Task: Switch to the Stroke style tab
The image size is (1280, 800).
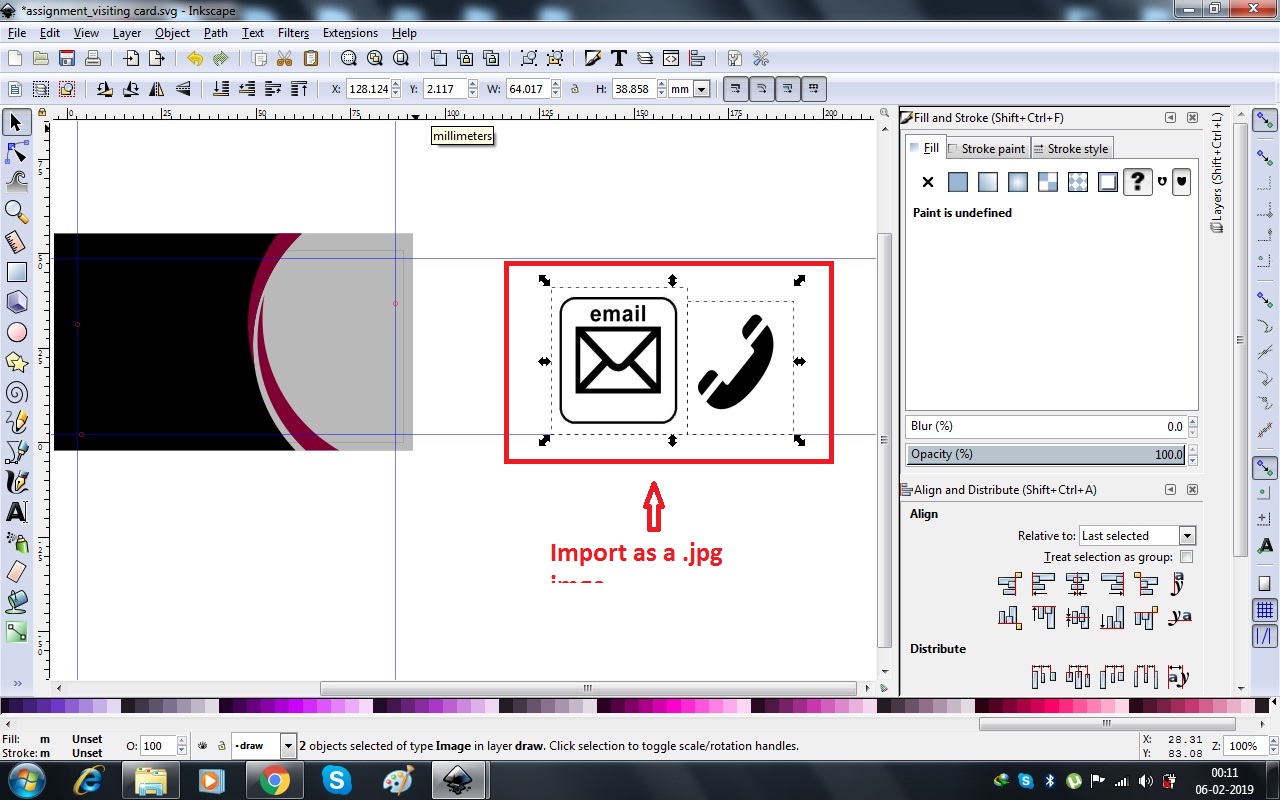Action: (x=1071, y=149)
